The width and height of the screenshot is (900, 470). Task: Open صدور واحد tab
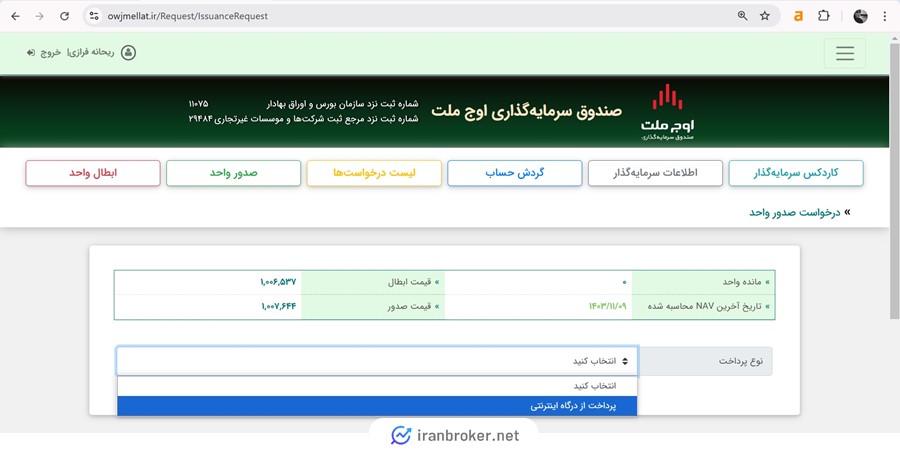(233, 173)
